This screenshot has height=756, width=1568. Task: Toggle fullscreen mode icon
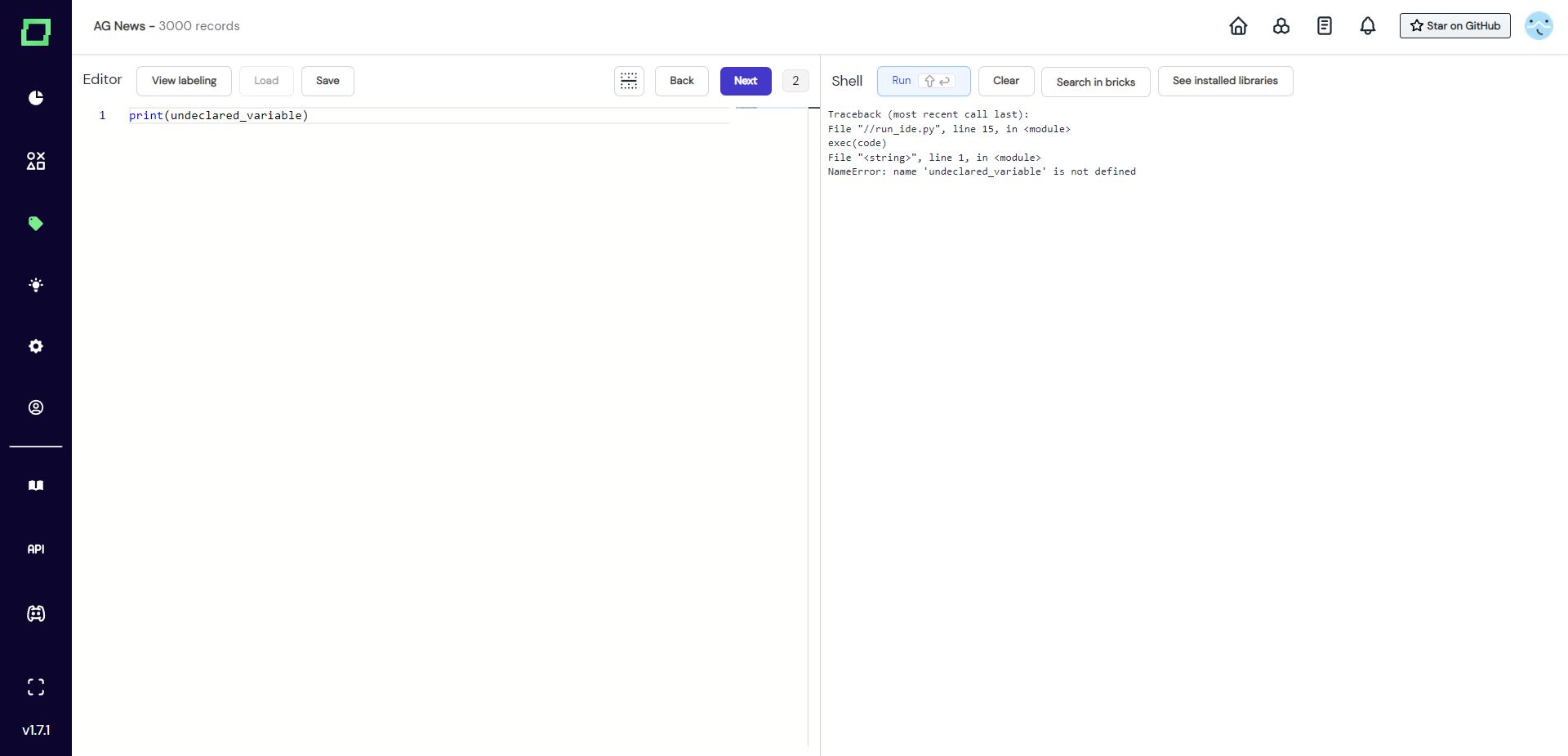36,687
